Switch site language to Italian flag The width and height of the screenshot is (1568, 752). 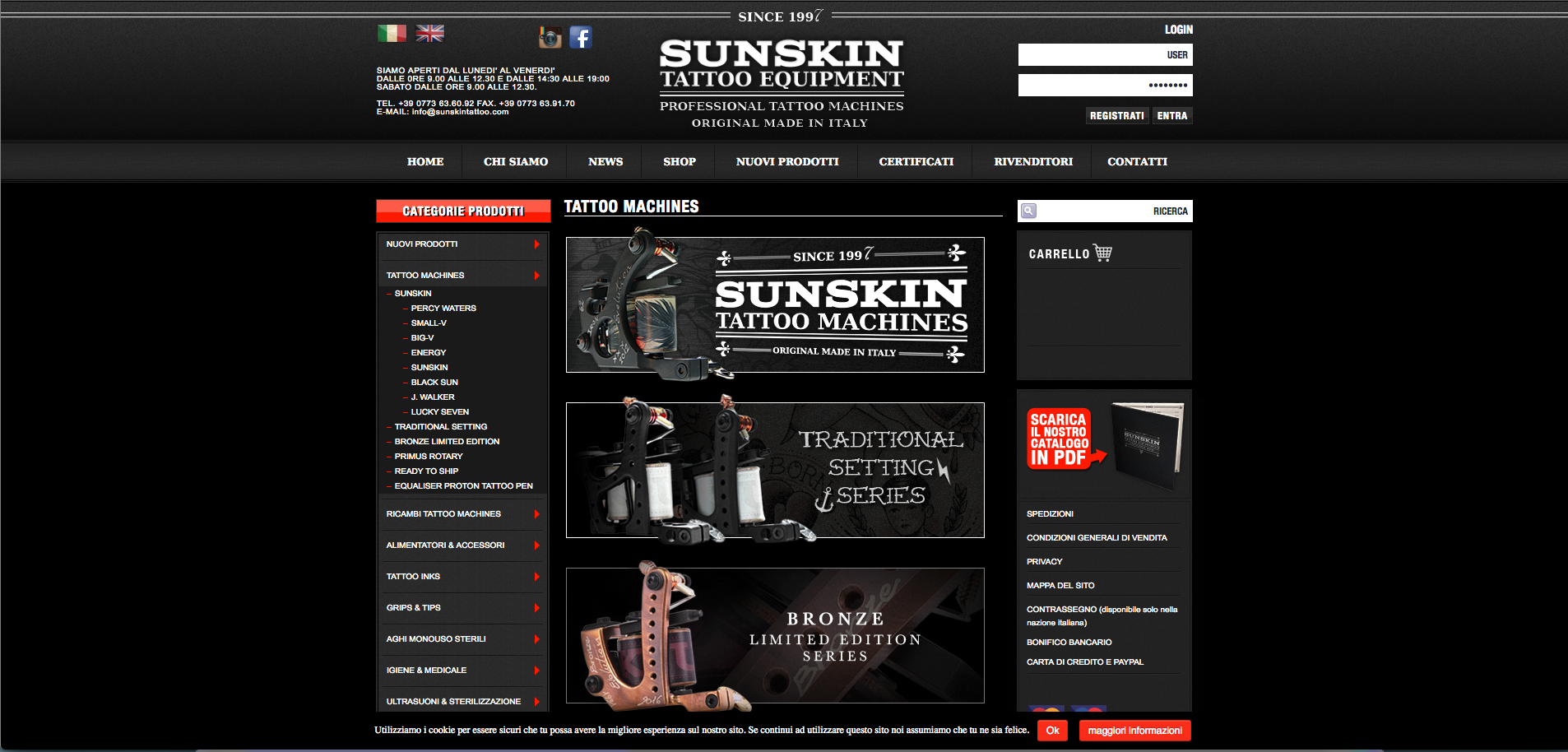pos(392,33)
